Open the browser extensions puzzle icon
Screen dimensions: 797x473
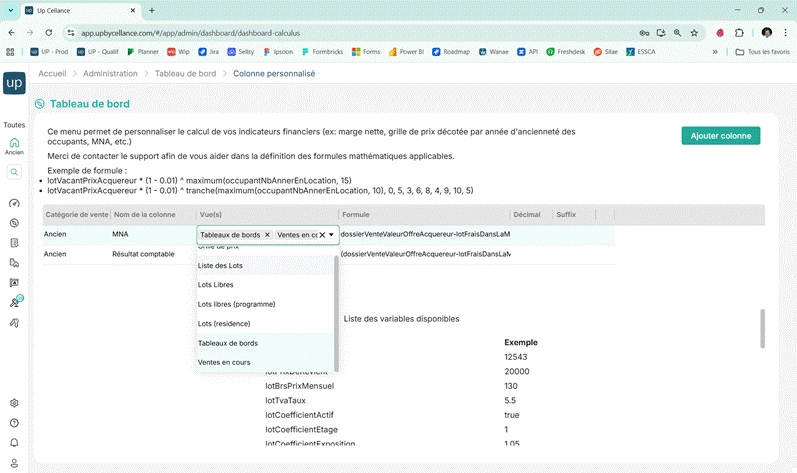[739, 33]
